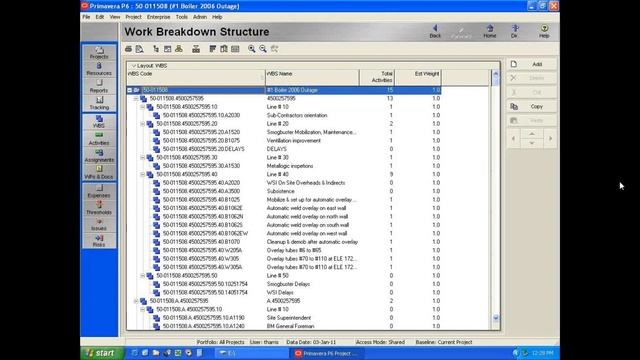The width and height of the screenshot is (640, 360).
Task: Open Print Preview from the toolbar
Action: point(140,49)
